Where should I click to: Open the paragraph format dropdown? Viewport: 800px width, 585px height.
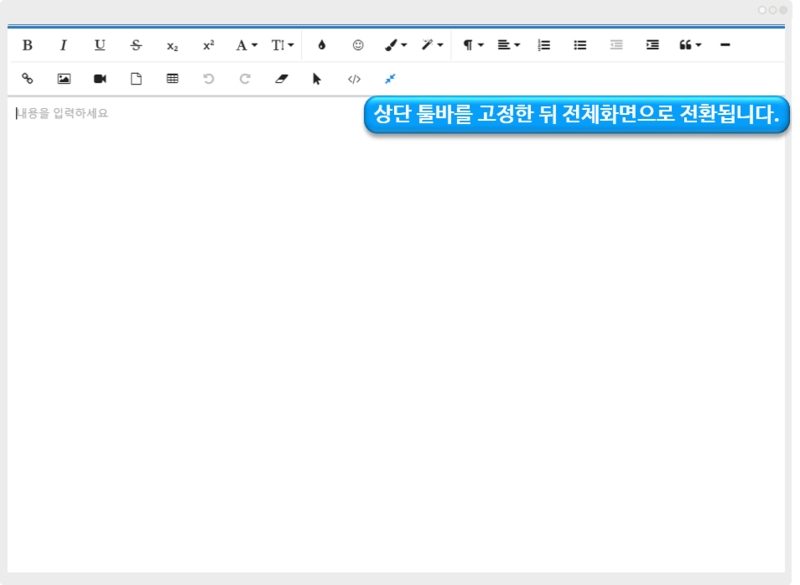[x=473, y=45]
